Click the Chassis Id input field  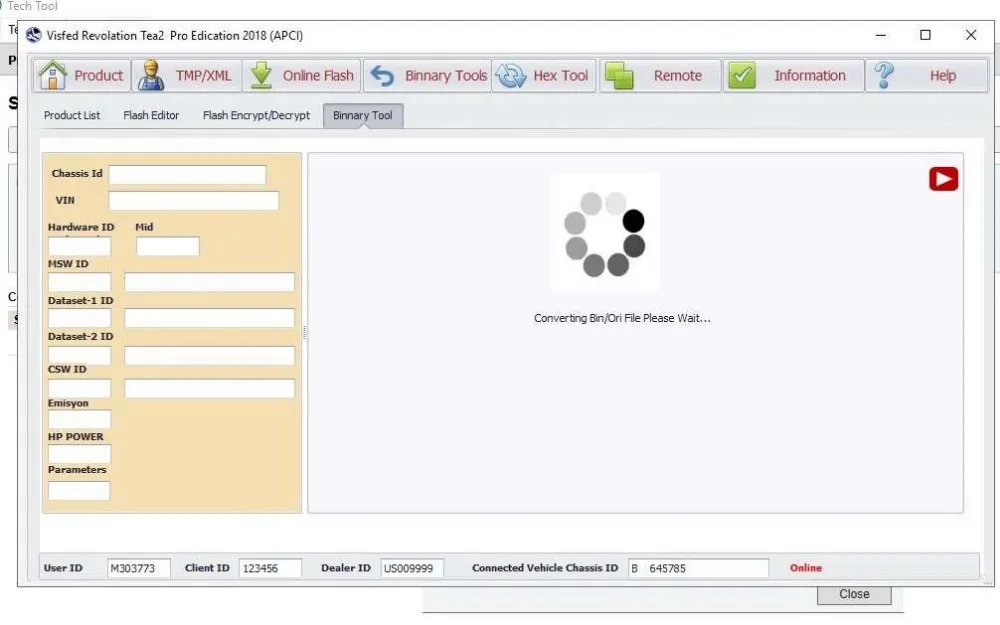188,175
